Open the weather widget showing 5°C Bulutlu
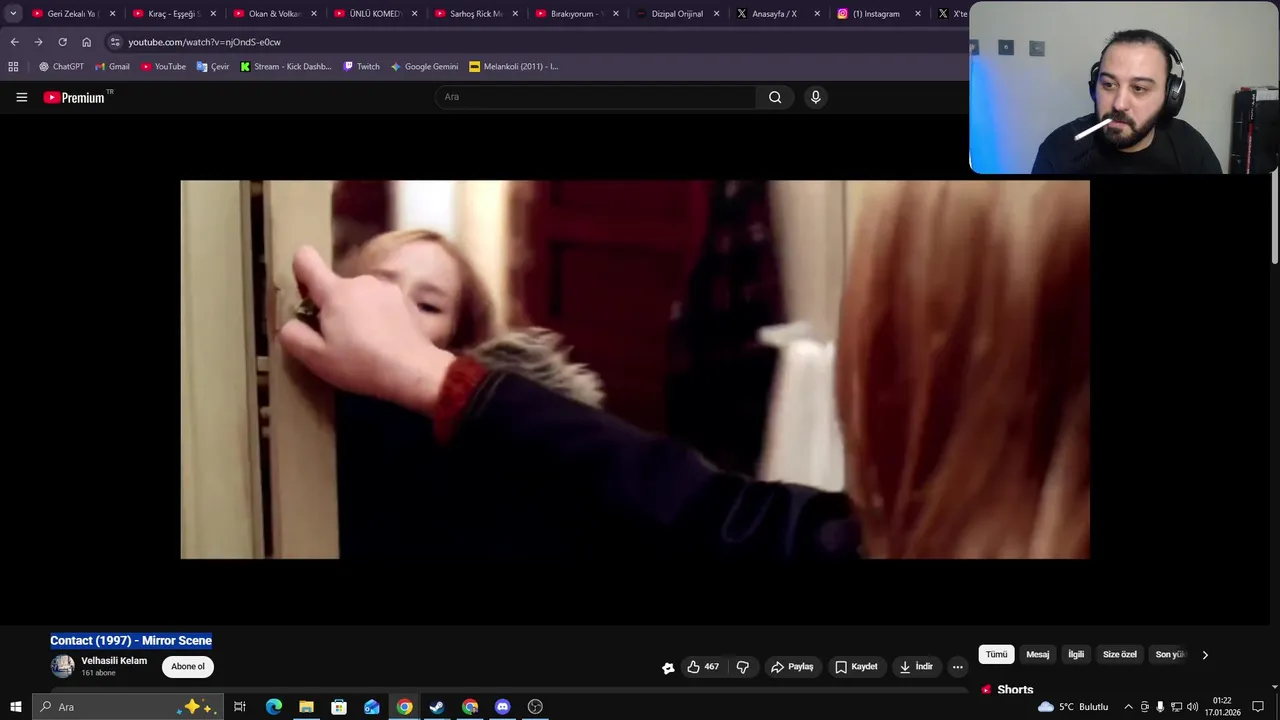 pyautogui.click(x=1073, y=707)
